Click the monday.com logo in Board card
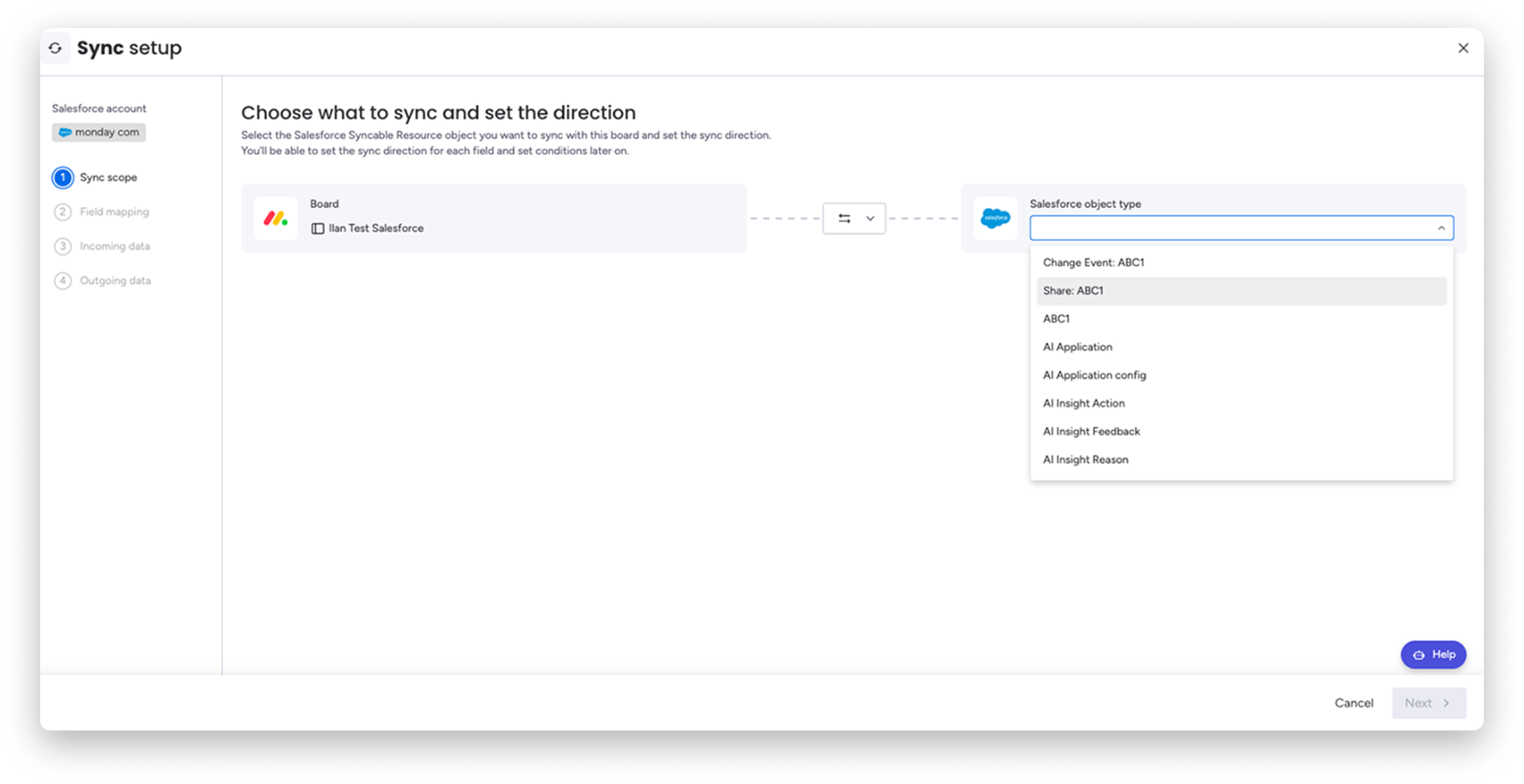This screenshot has width=1524, height=784. click(x=275, y=218)
